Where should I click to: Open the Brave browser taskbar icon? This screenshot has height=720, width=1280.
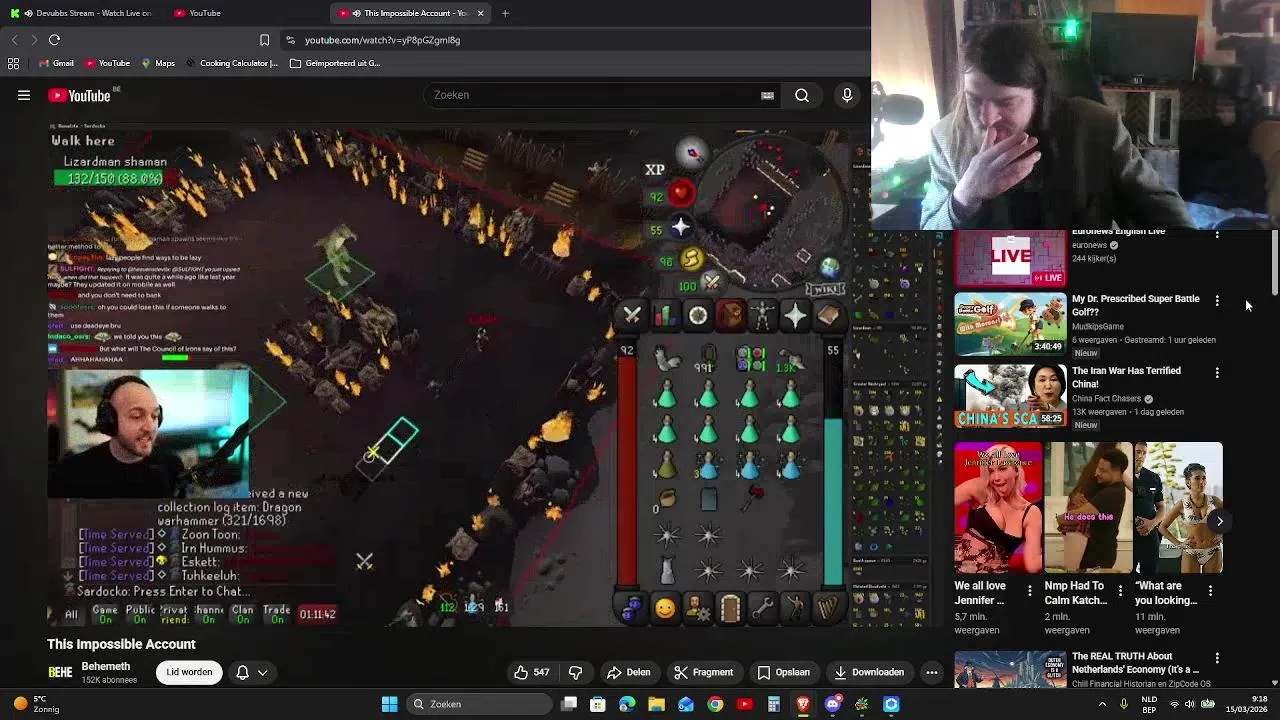click(x=803, y=704)
